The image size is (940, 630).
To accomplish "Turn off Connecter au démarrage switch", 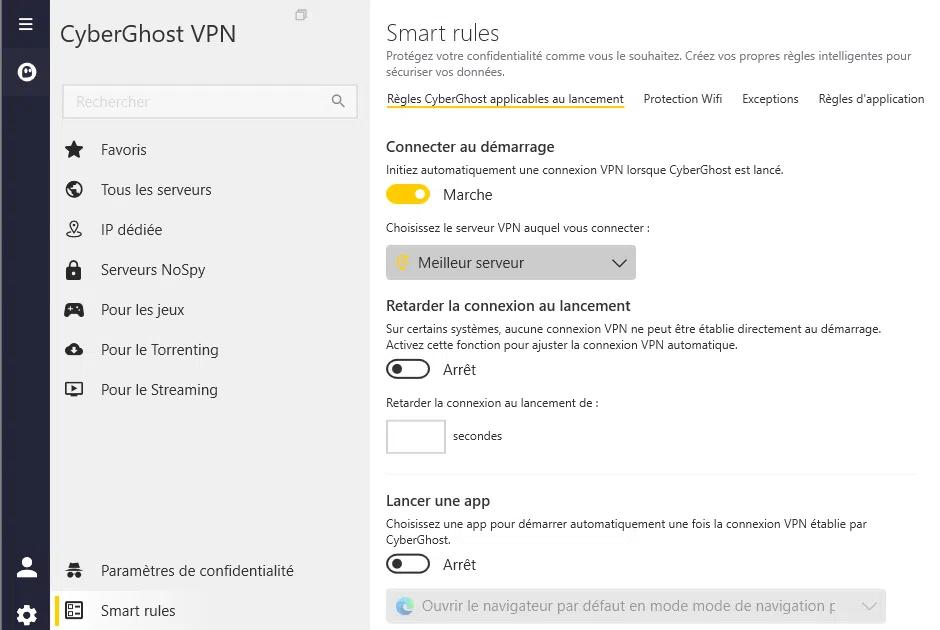I will point(408,194).
